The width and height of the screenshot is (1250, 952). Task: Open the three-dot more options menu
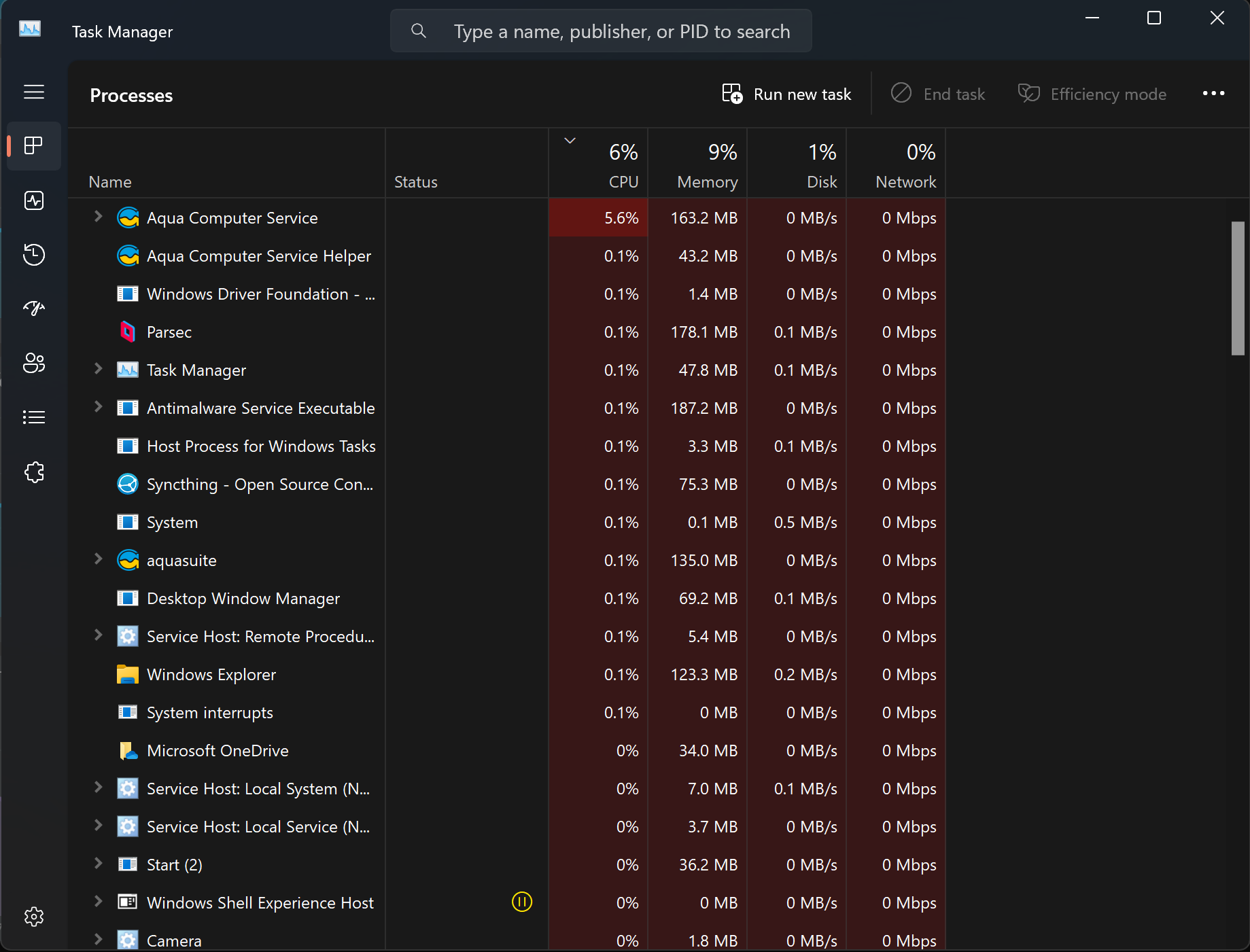point(1213,94)
